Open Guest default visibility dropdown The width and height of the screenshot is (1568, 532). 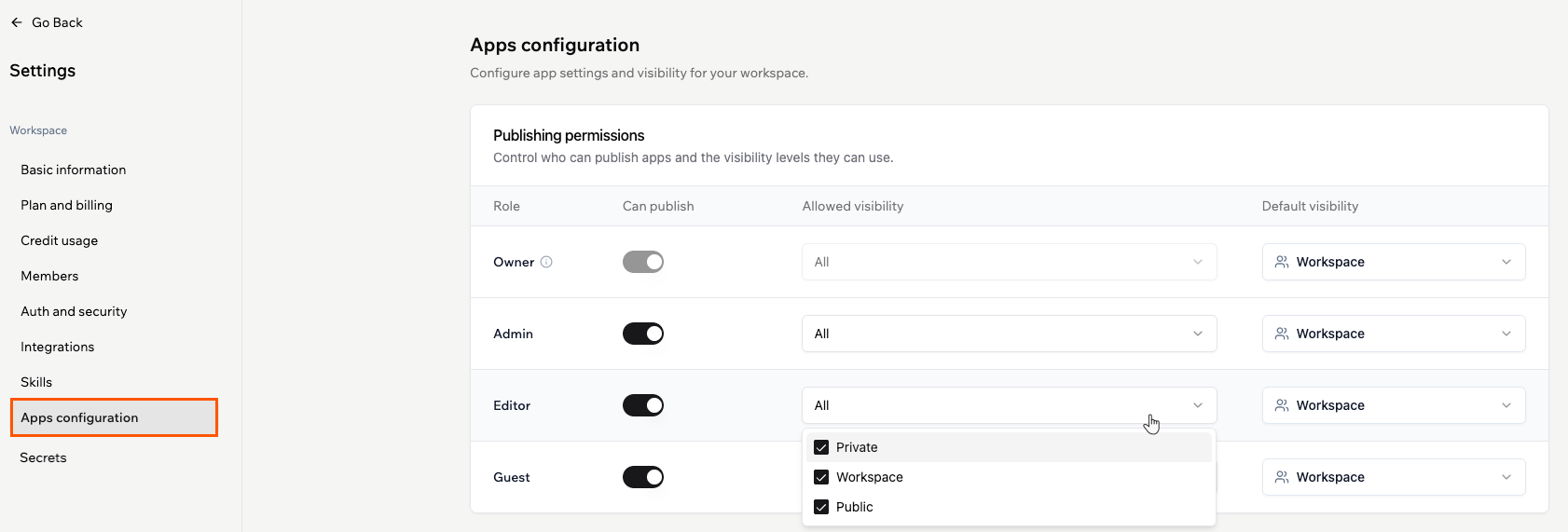point(1394,477)
